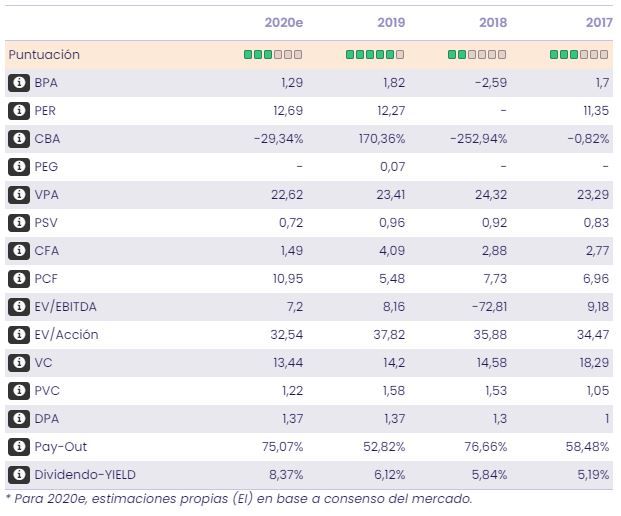
Task: Click the info icon beside BPA
Action: (x=18, y=83)
